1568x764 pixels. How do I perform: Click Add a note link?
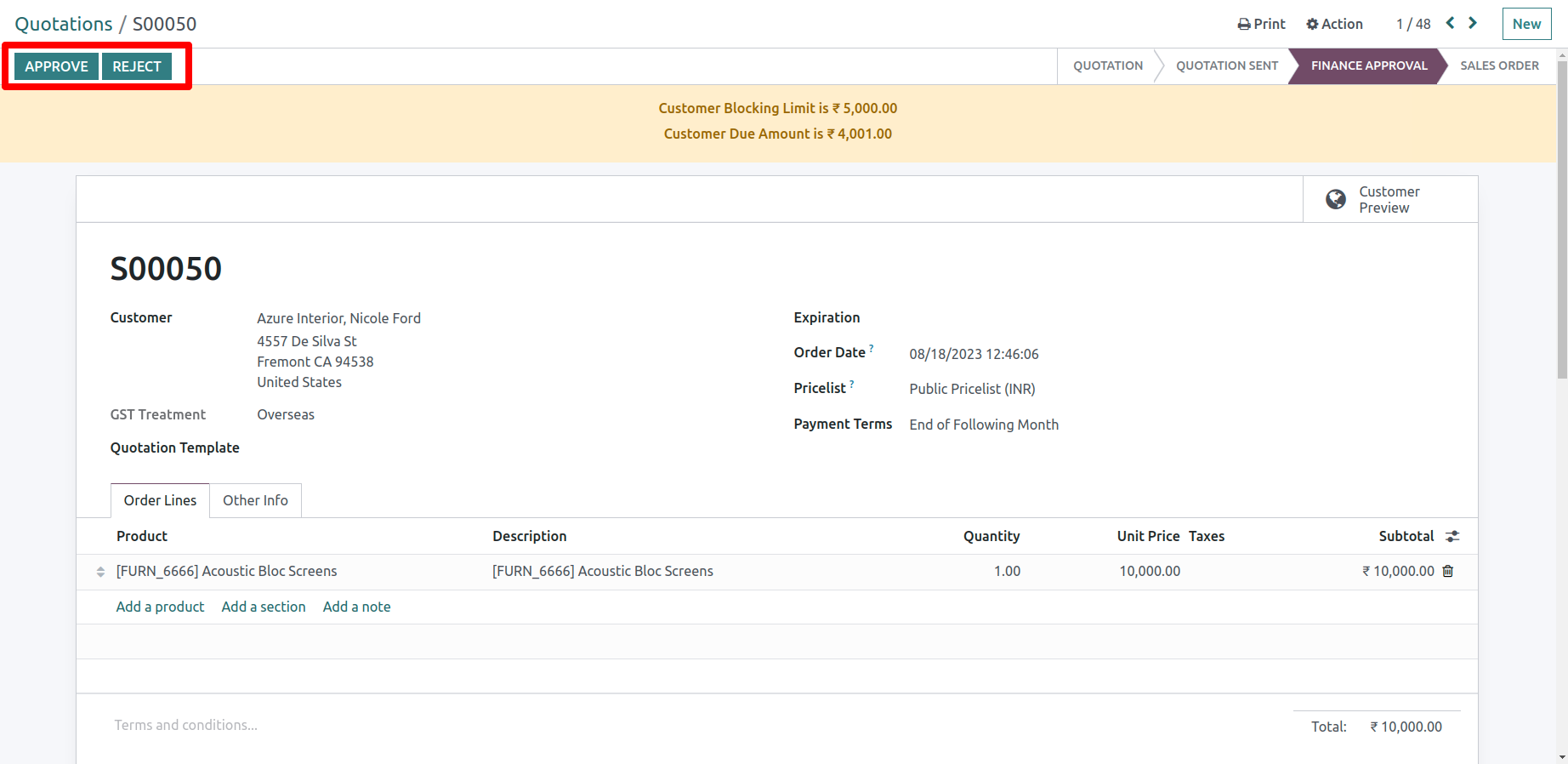(x=356, y=607)
